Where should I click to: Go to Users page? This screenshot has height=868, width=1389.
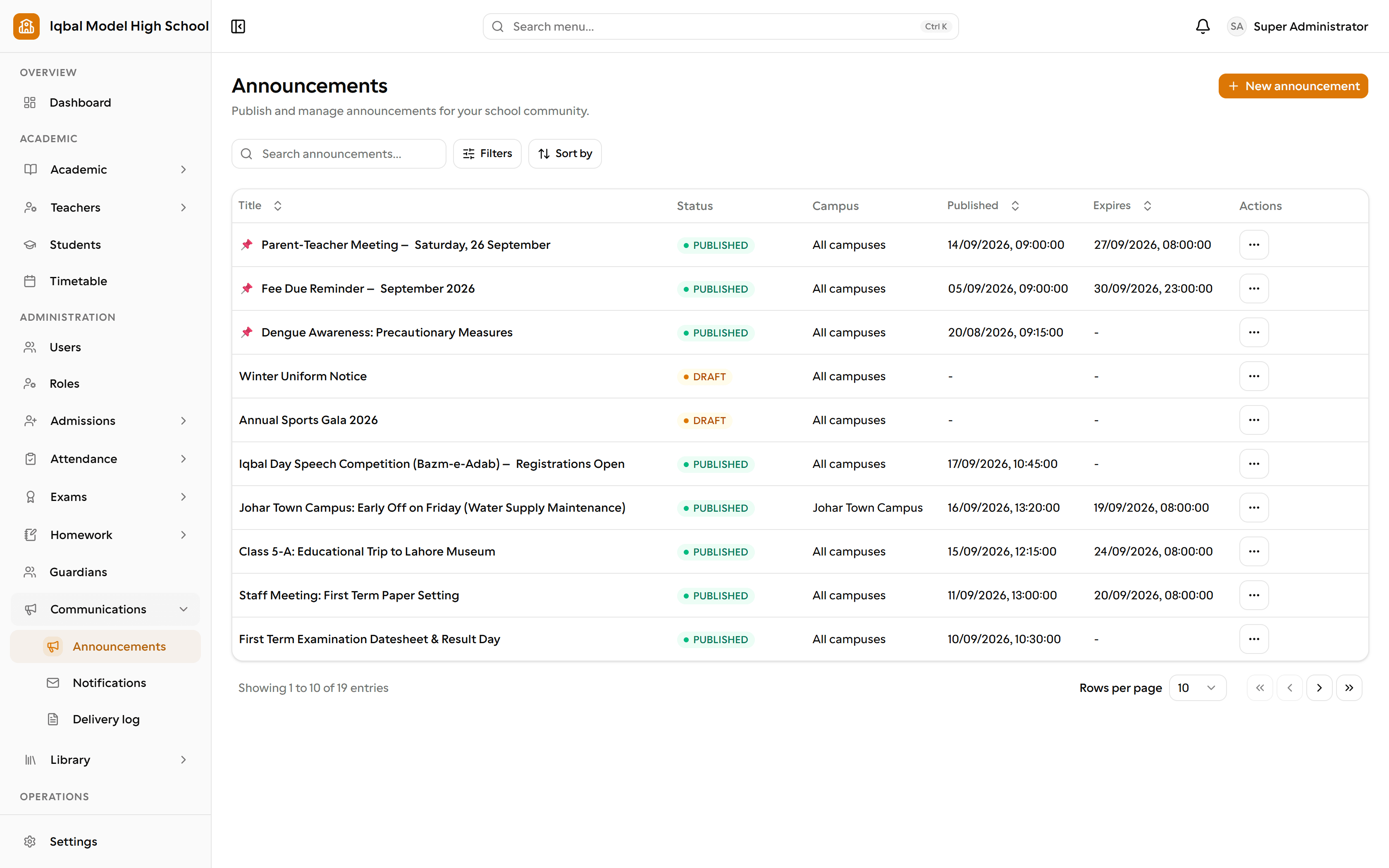(x=105, y=347)
